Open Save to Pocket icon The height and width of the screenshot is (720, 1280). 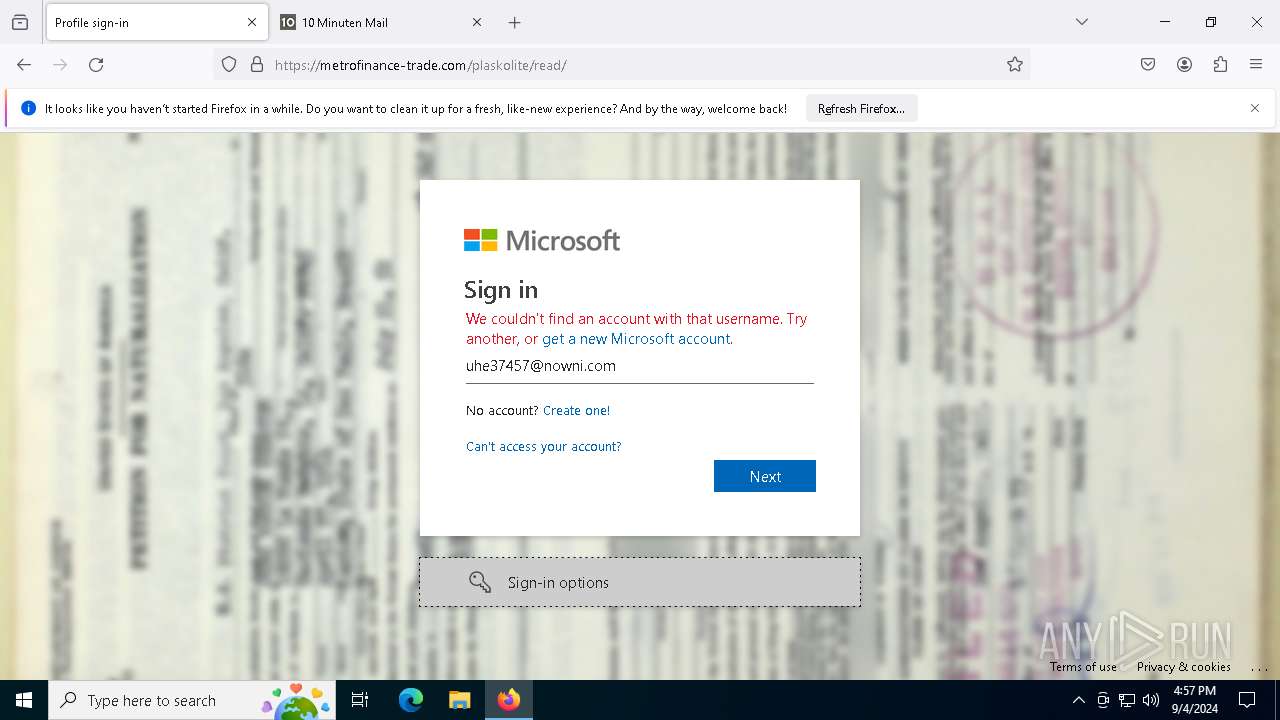point(1148,65)
